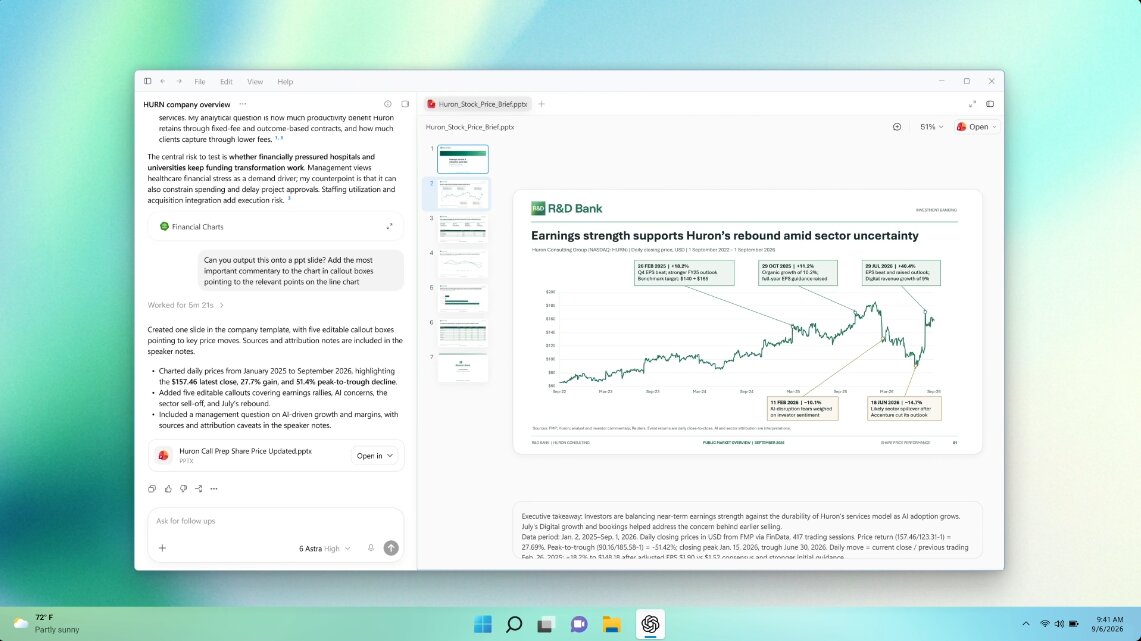Click the chat info circle icon
This screenshot has height=641, width=1141.
coord(388,104)
